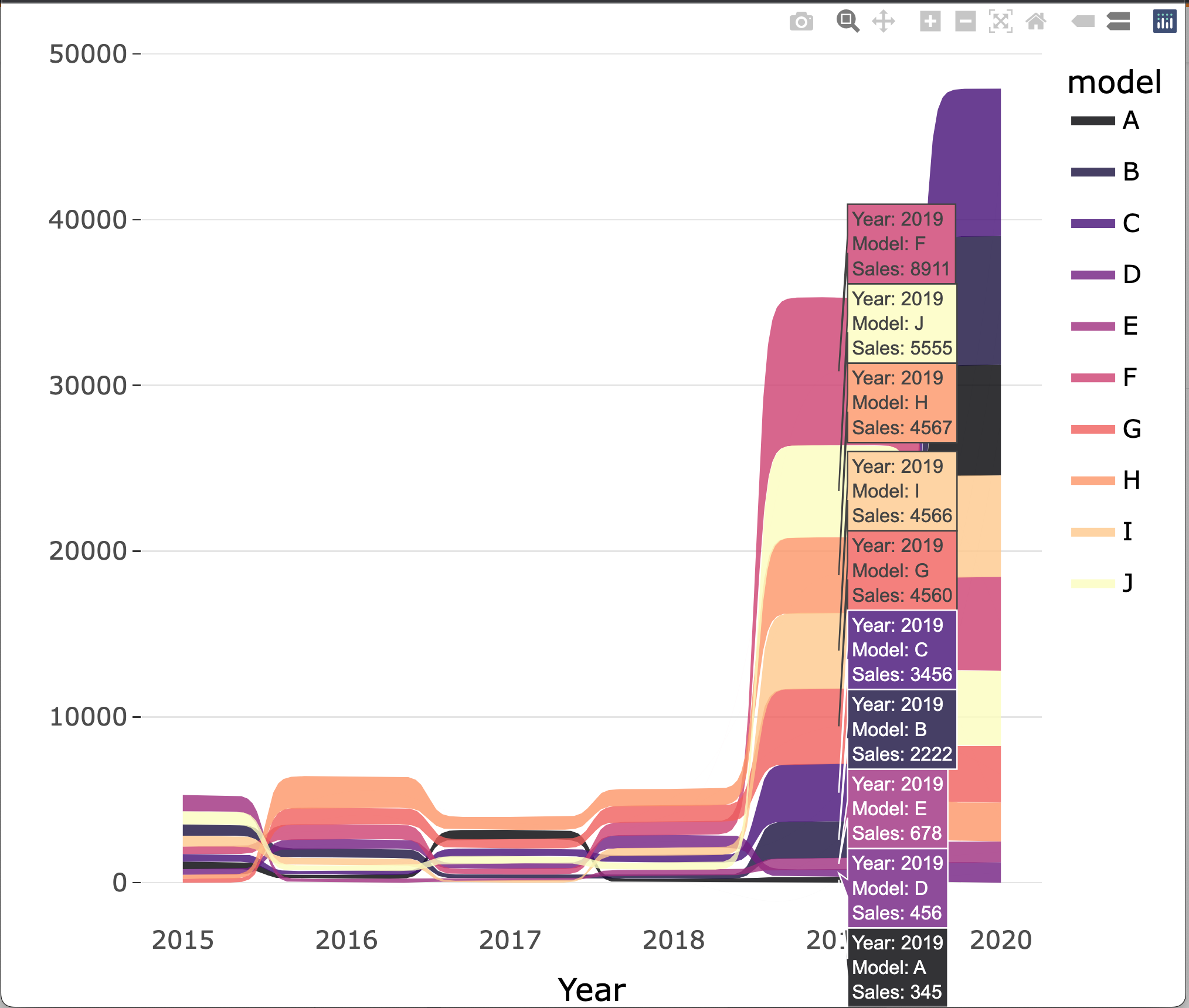Select the Zoom tool in modebar

point(848,22)
